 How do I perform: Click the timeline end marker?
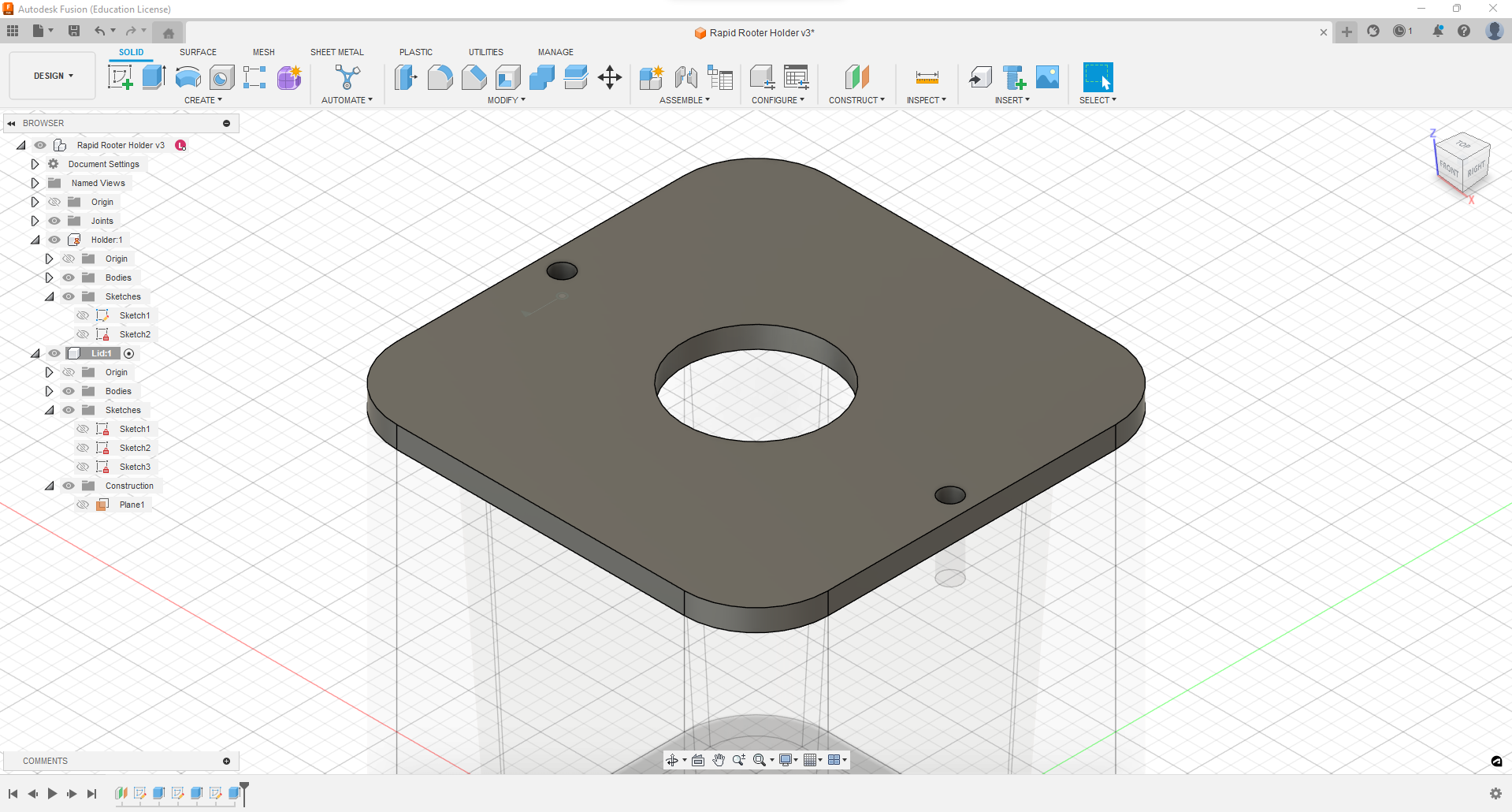coord(244,793)
